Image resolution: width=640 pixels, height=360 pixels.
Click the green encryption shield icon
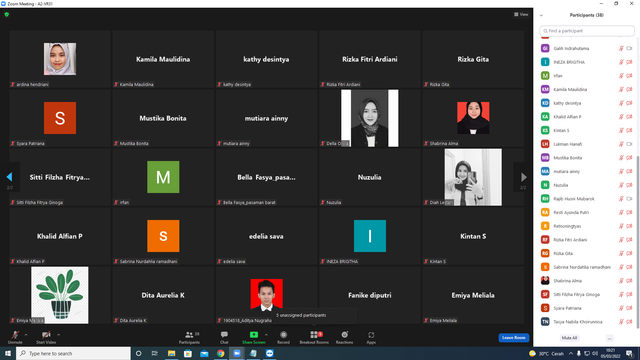pyautogui.click(x=7, y=14)
